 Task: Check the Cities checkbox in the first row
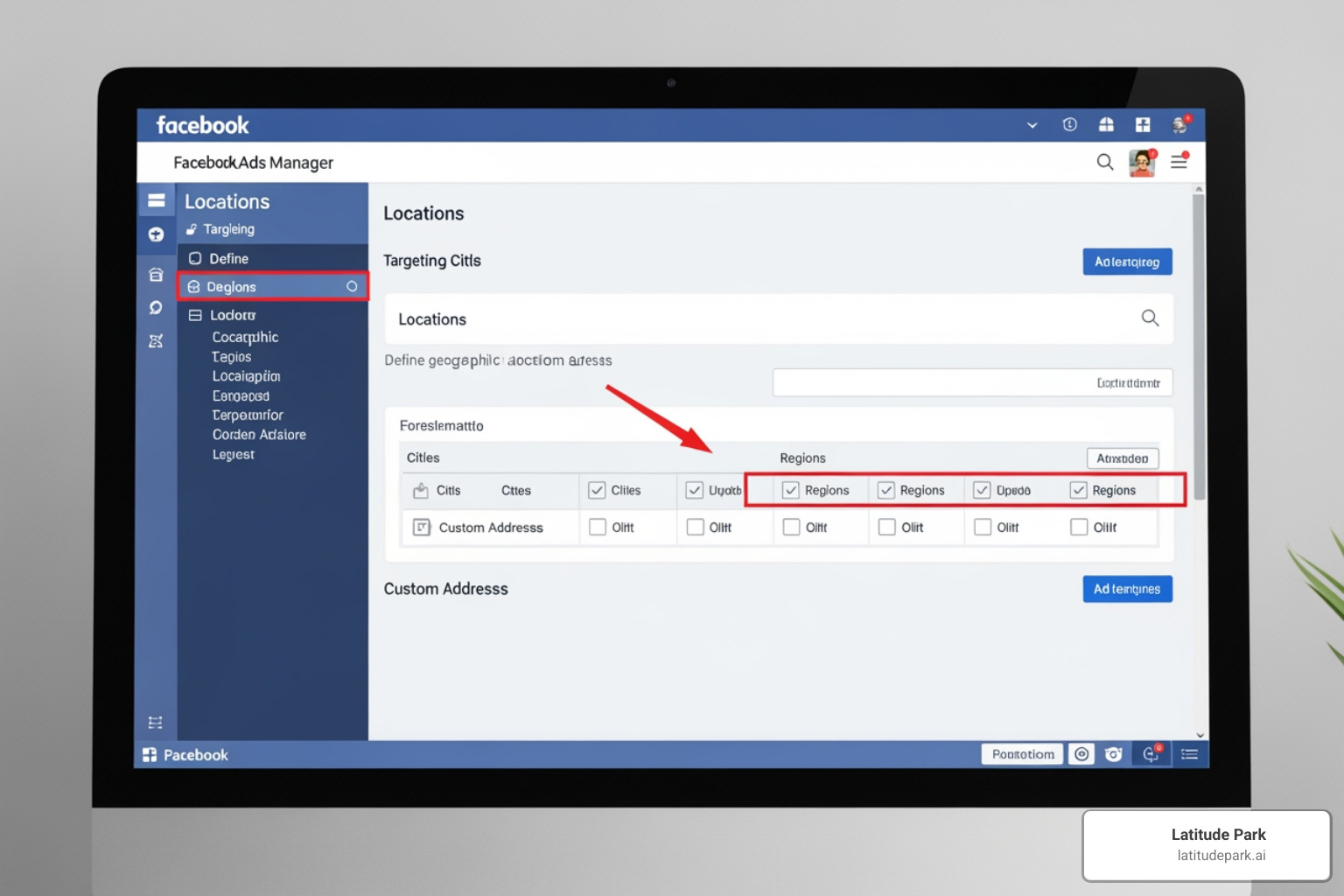[x=598, y=490]
